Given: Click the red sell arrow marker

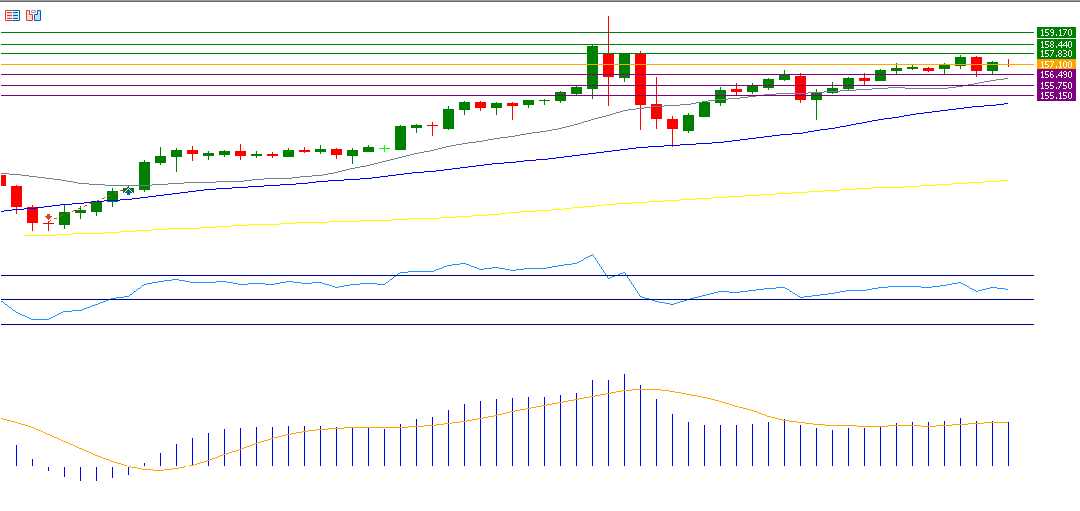Looking at the screenshot, I should (x=48, y=217).
